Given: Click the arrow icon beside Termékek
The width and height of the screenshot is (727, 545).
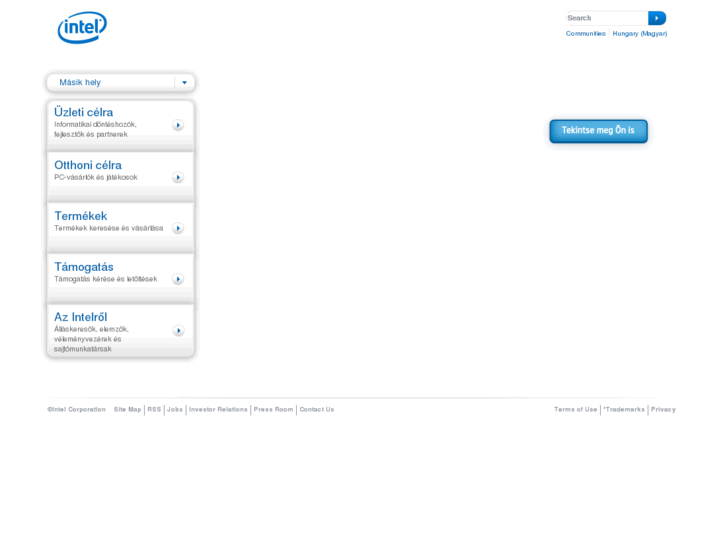Looking at the screenshot, I should pos(178,228).
